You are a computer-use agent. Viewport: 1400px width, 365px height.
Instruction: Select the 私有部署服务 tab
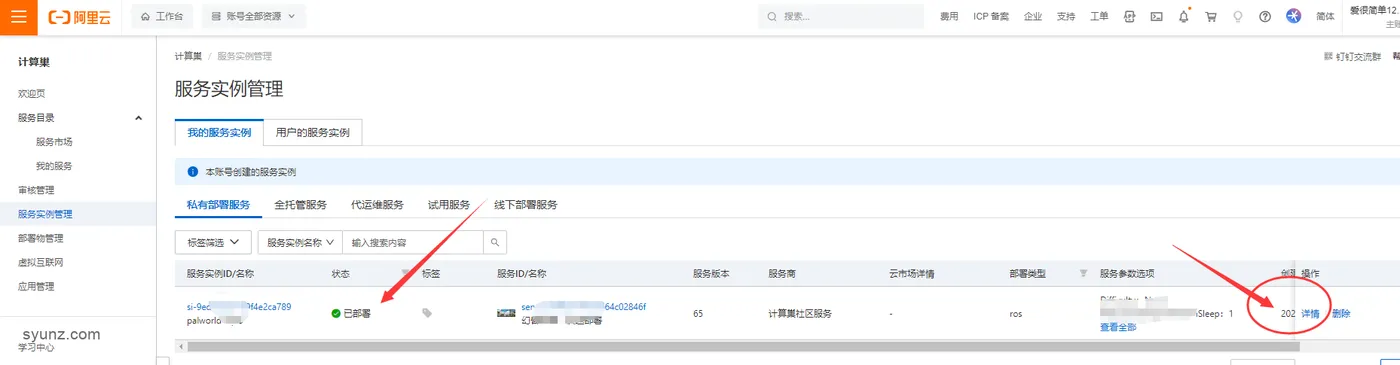coord(218,205)
